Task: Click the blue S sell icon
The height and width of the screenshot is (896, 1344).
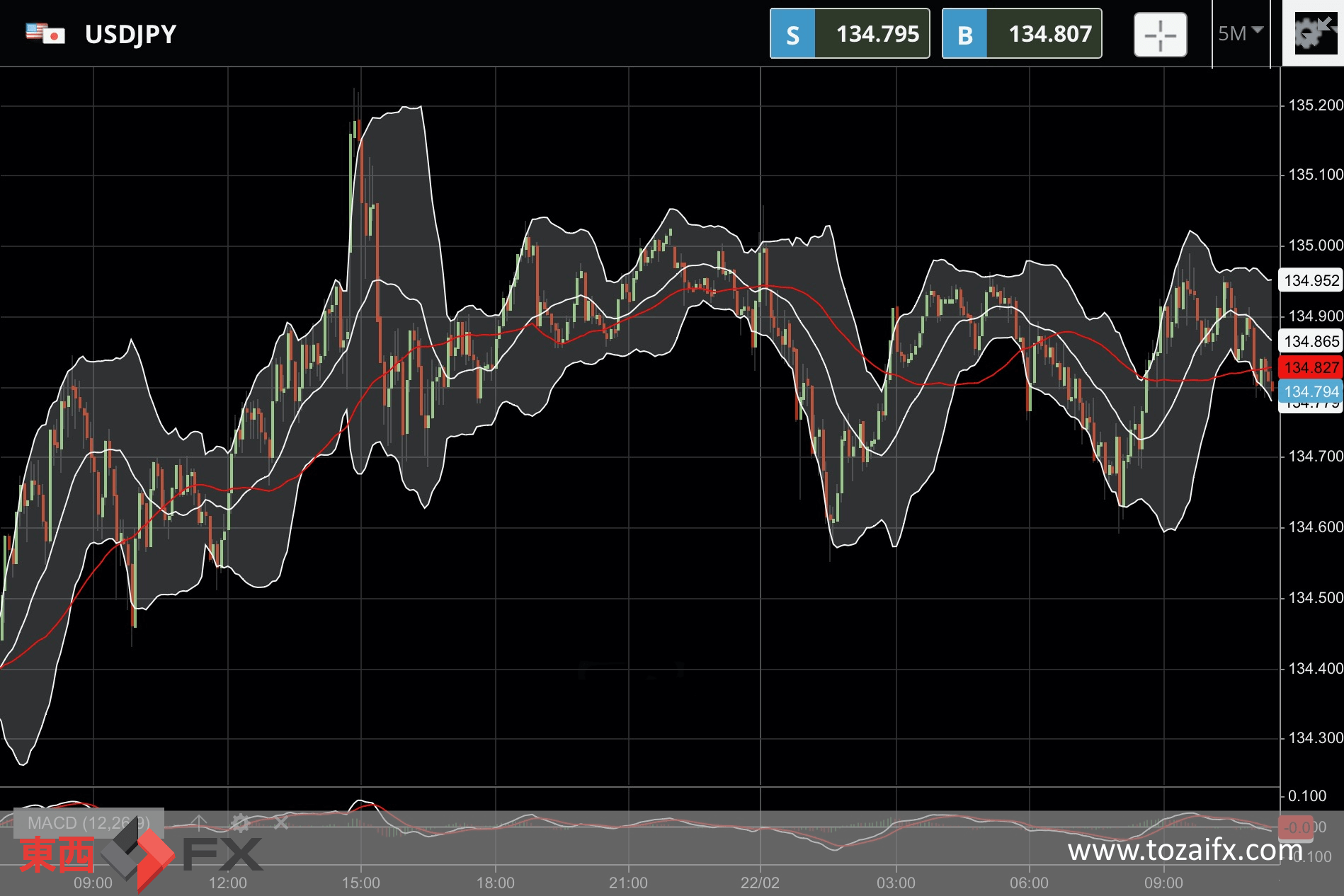Action: [x=792, y=34]
